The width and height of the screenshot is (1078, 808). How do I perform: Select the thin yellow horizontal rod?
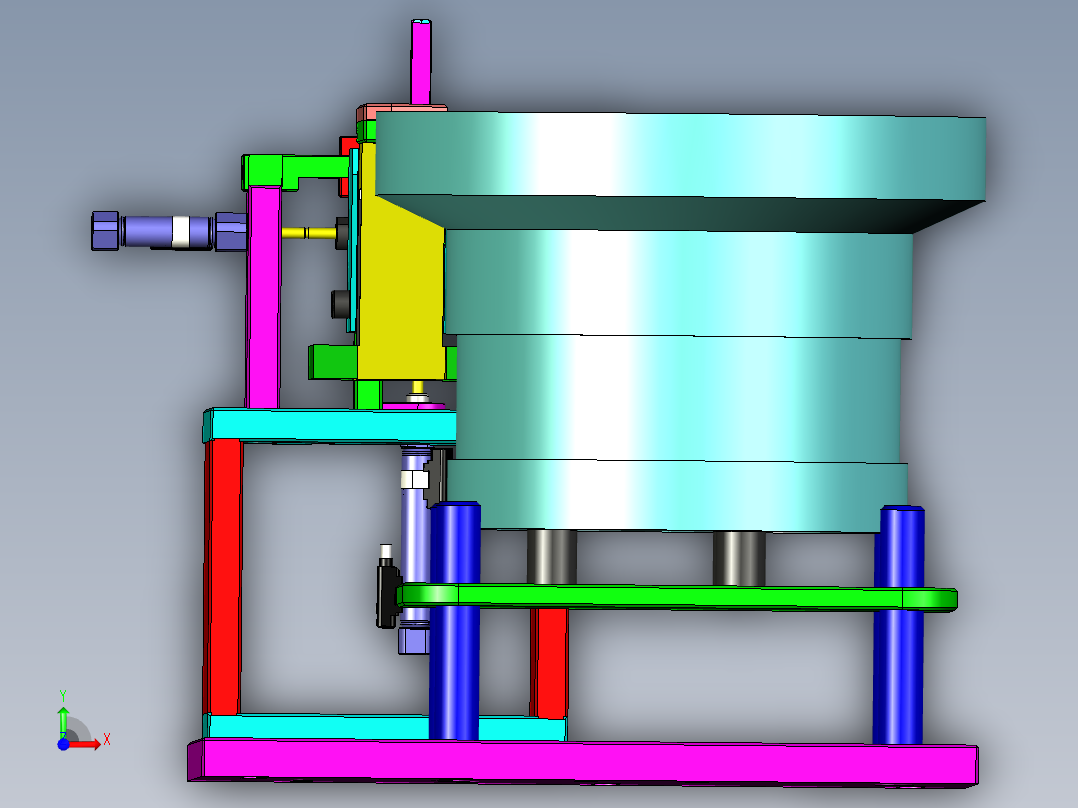(x=308, y=232)
